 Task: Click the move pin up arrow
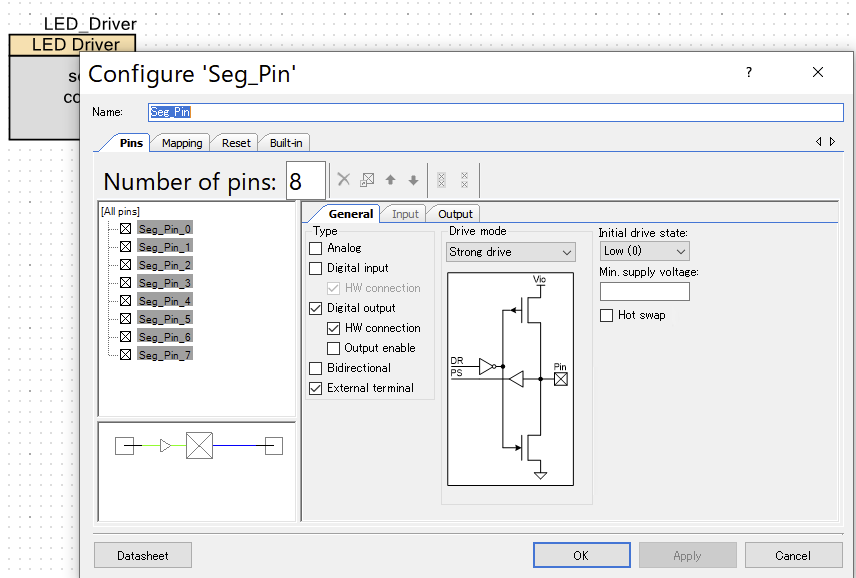tap(390, 180)
